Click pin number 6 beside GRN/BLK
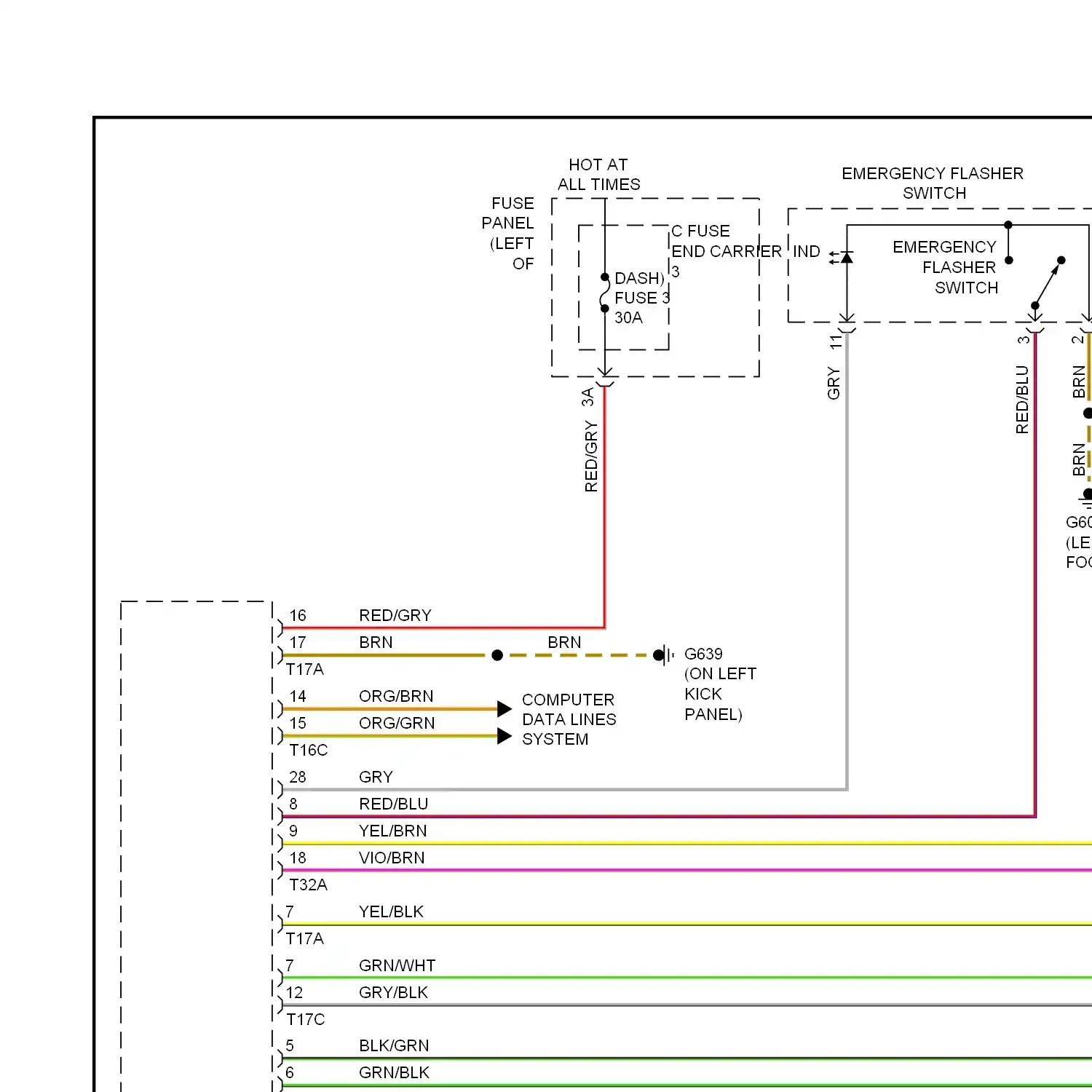The image size is (1092, 1092). pyautogui.click(x=290, y=1072)
